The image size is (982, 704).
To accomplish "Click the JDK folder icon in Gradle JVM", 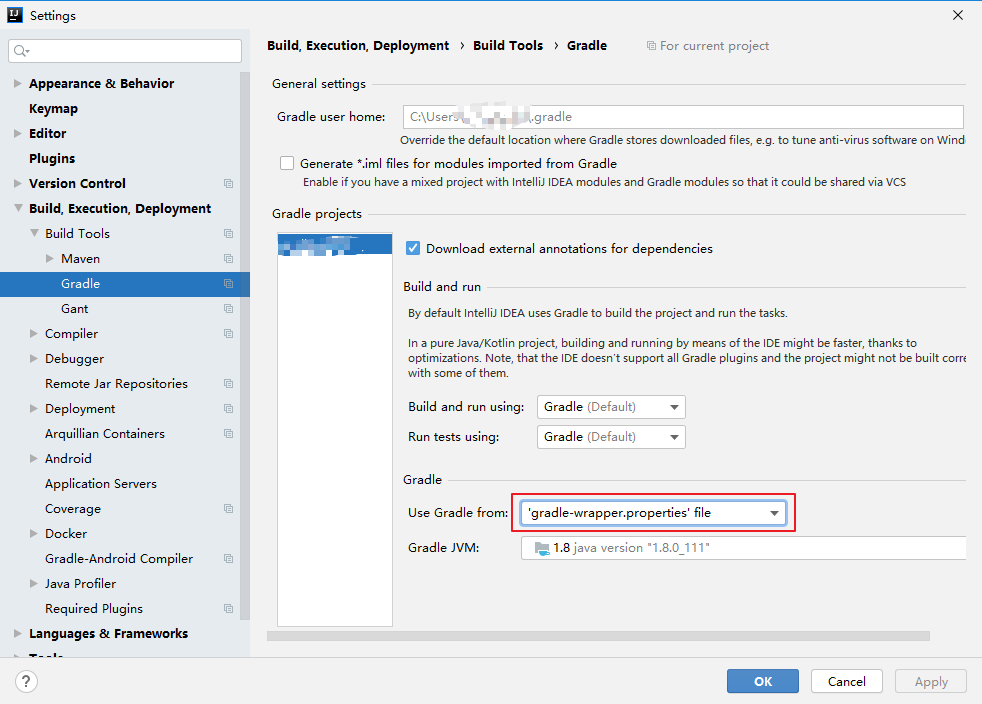I will 542,548.
